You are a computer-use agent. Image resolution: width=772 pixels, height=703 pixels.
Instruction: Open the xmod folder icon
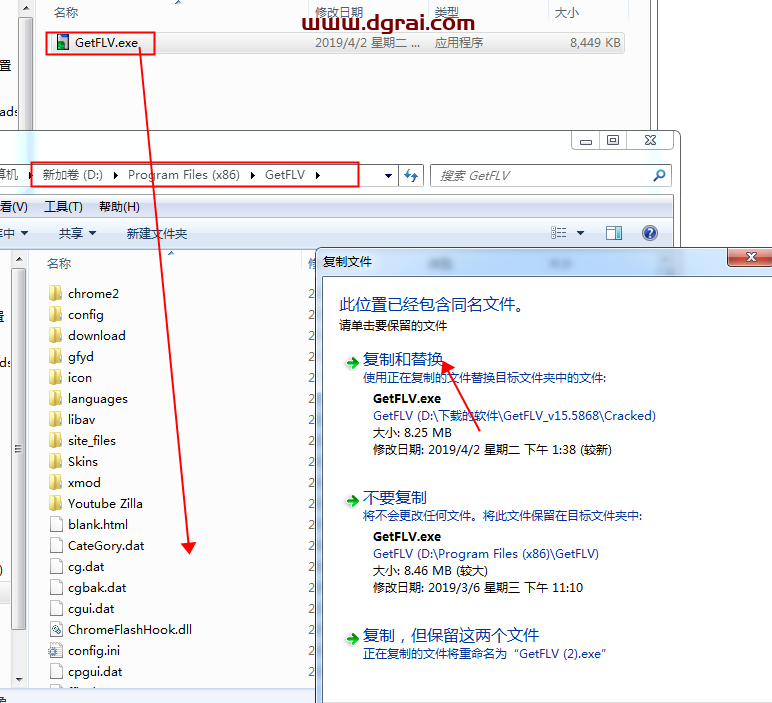click(56, 482)
